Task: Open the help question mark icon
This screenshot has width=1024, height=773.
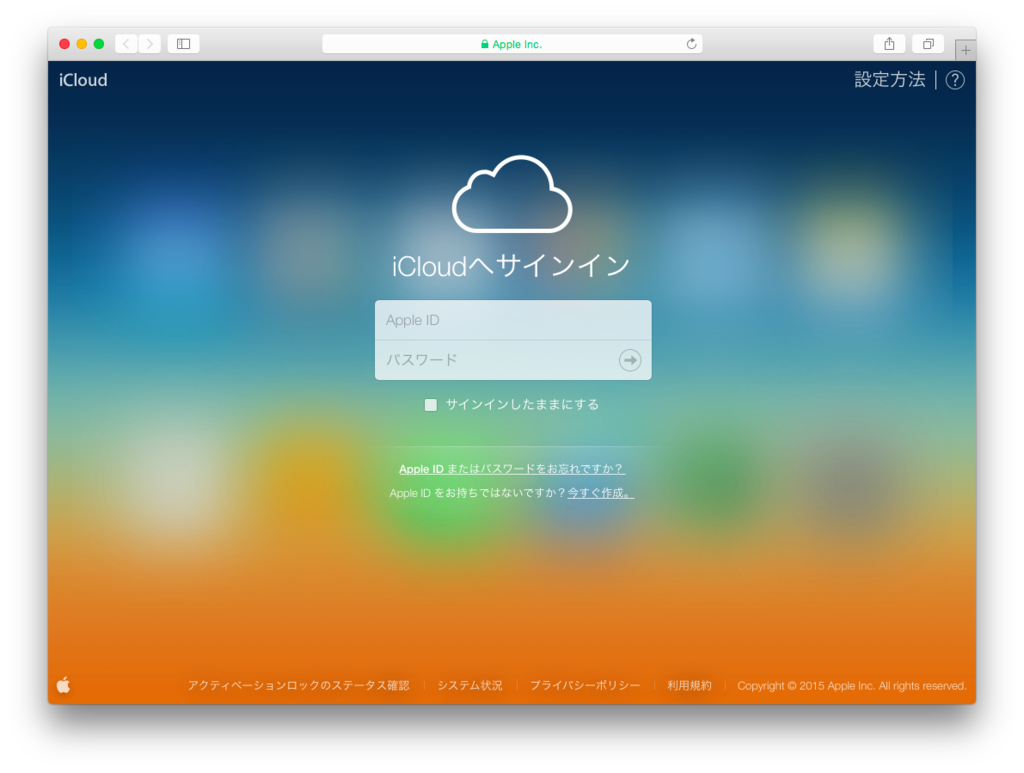Action: pos(954,80)
